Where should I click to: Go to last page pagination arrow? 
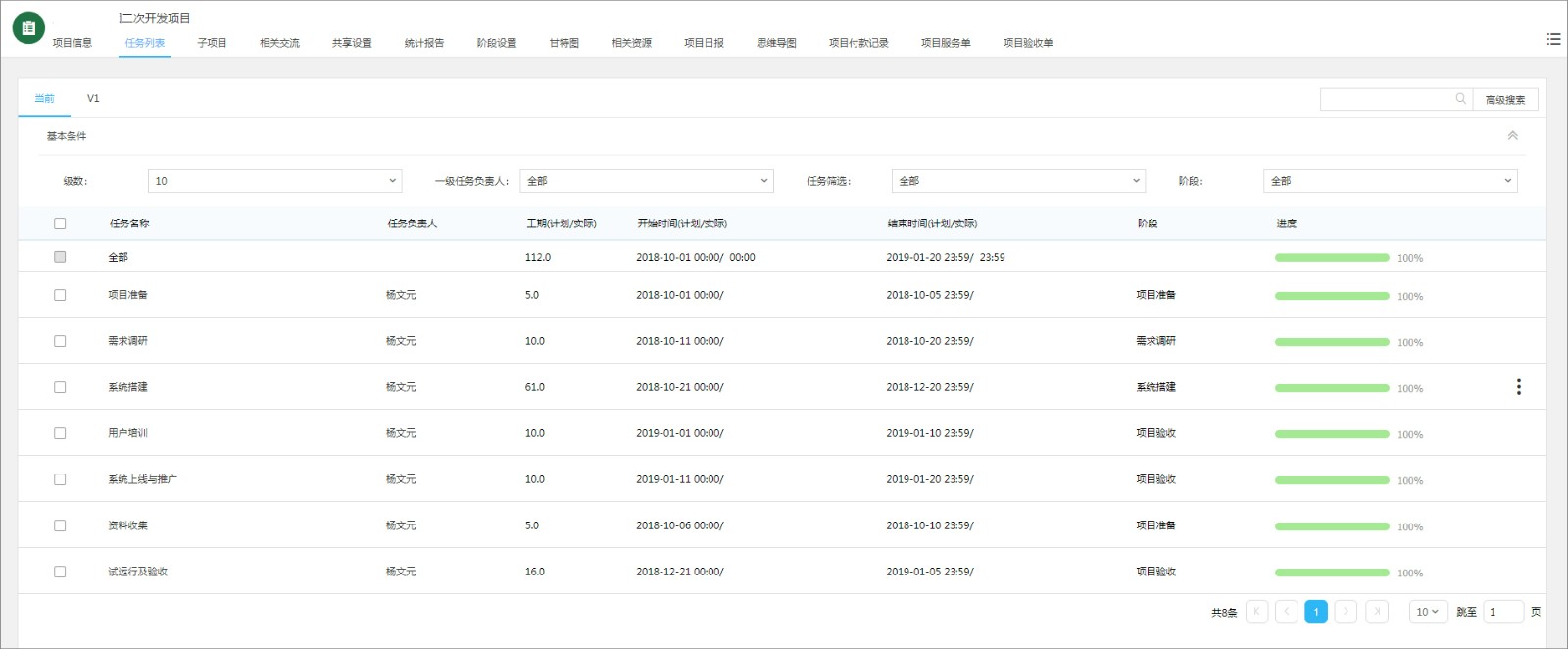pyautogui.click(x=1377, y=612)
